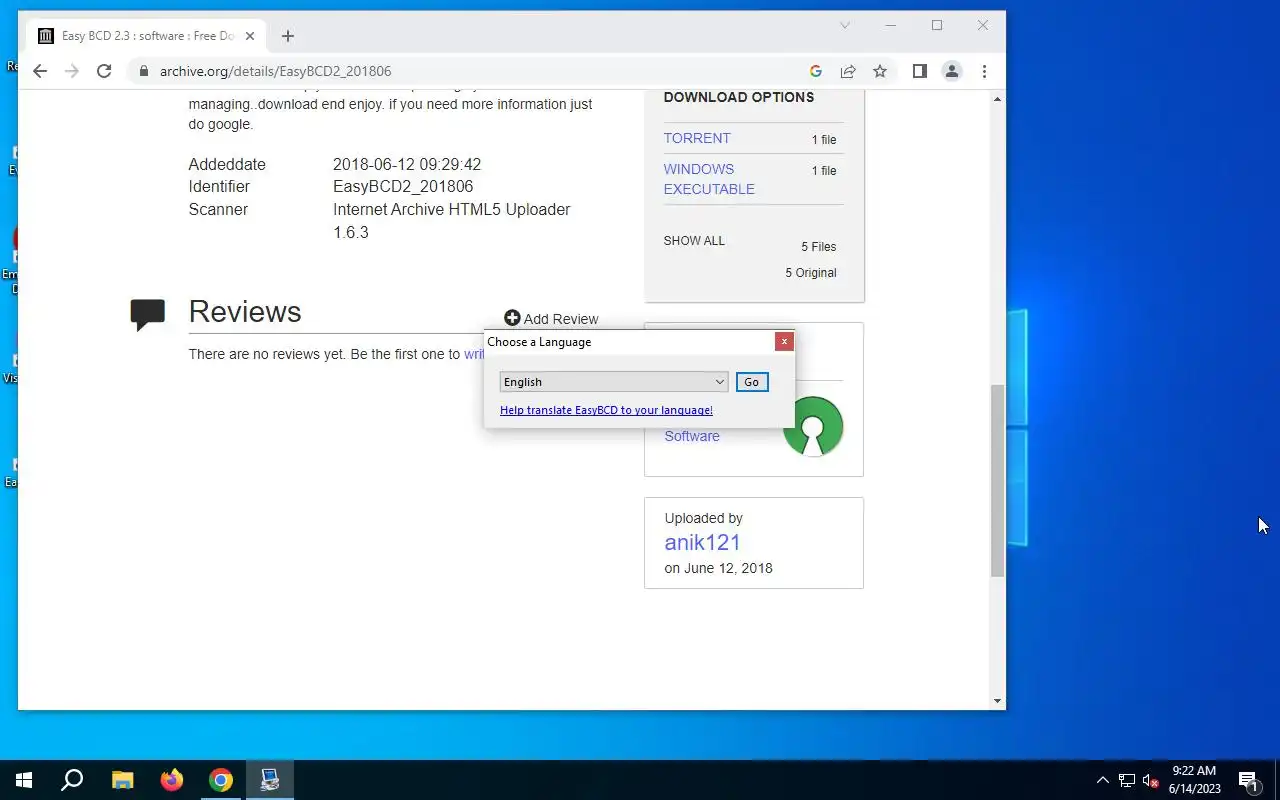
Task: Open Chrome three-dot menu
Action: pos(984,71)
